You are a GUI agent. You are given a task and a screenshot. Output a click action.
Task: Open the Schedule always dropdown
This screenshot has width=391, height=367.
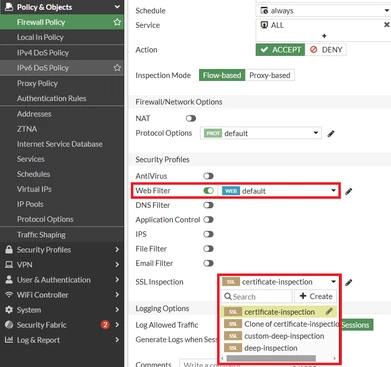point(323,11)
